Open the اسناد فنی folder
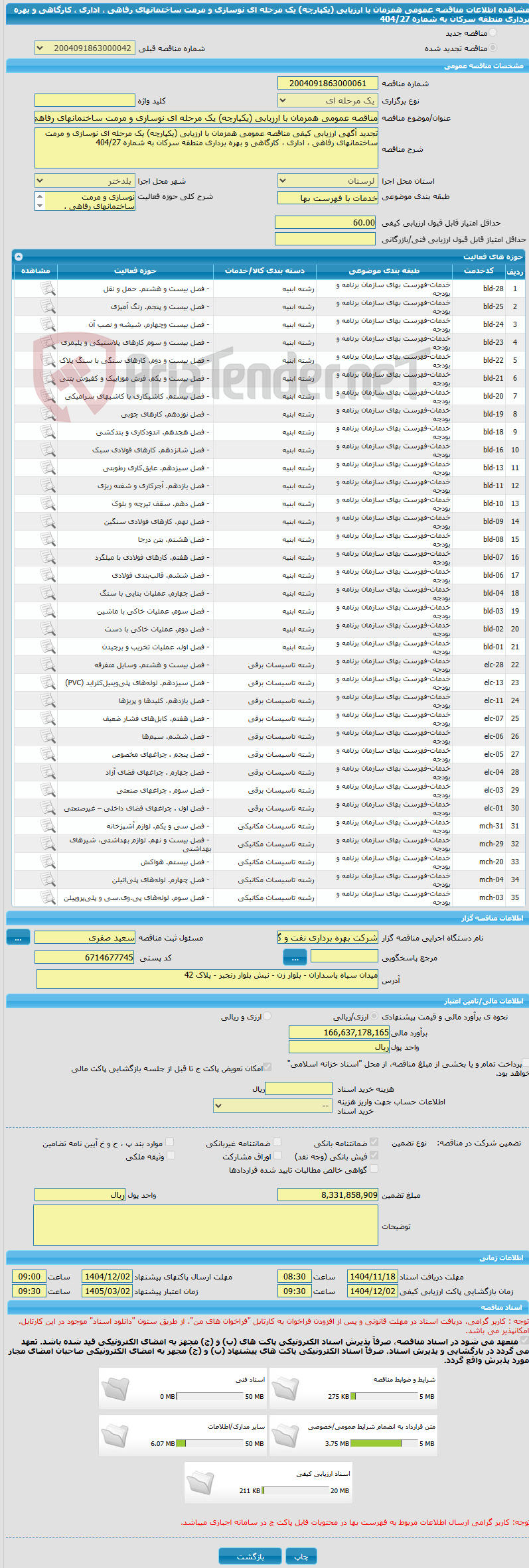This screenshot has width=529, height=1568. (115, 1388)
